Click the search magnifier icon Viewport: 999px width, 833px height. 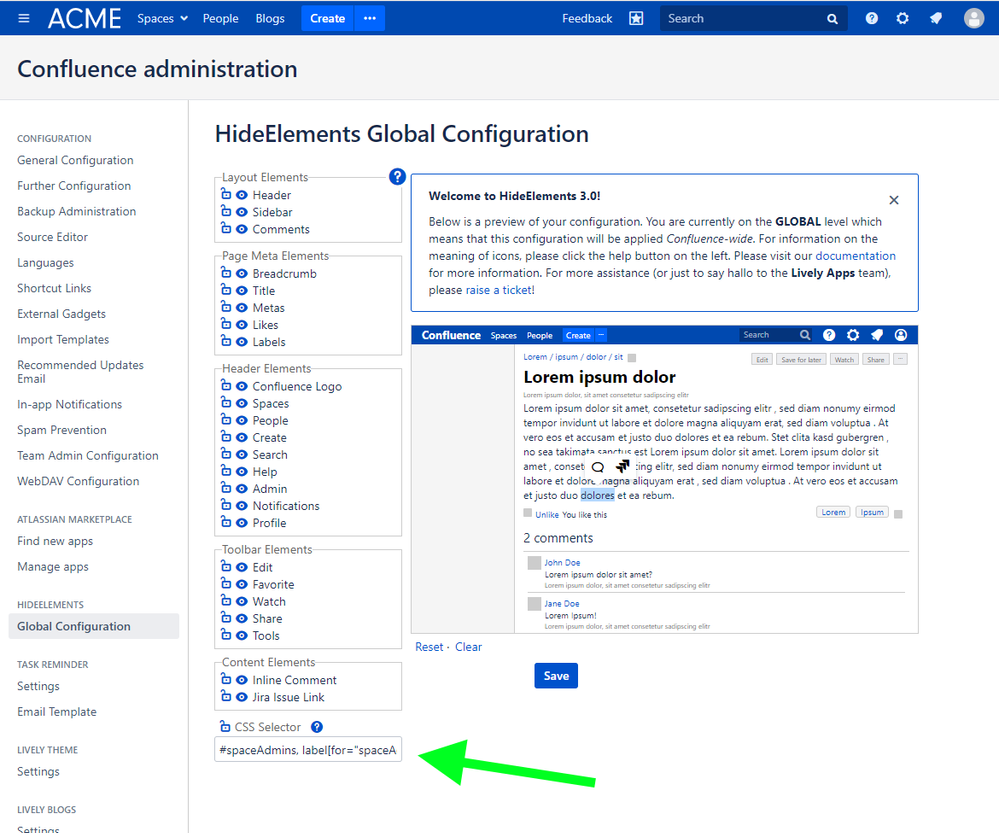pos(832,19)
